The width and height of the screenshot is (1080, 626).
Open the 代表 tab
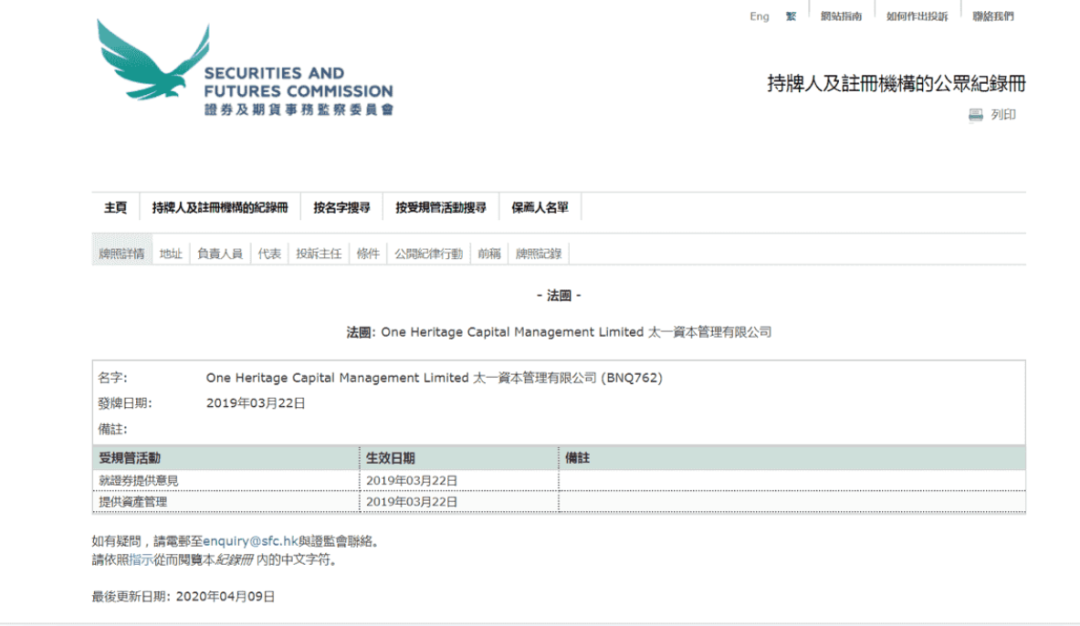pyautogui.click(x=269, y=254)
